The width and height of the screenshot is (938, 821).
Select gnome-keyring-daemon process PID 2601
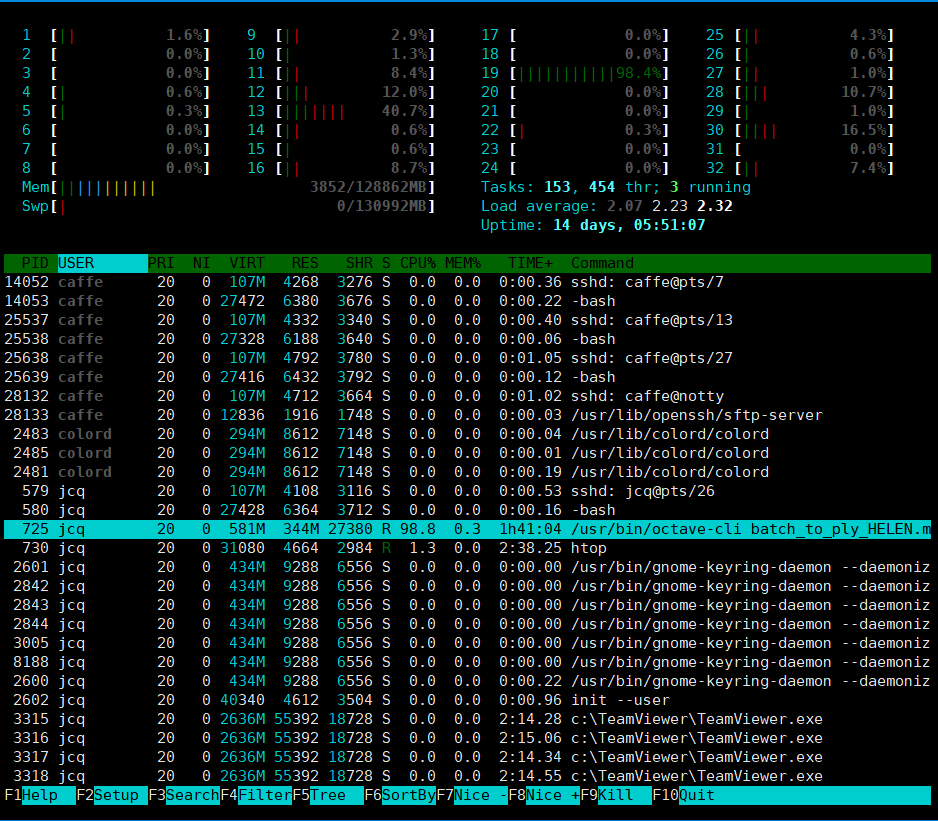pyautogui.click(x=467, y=567)
